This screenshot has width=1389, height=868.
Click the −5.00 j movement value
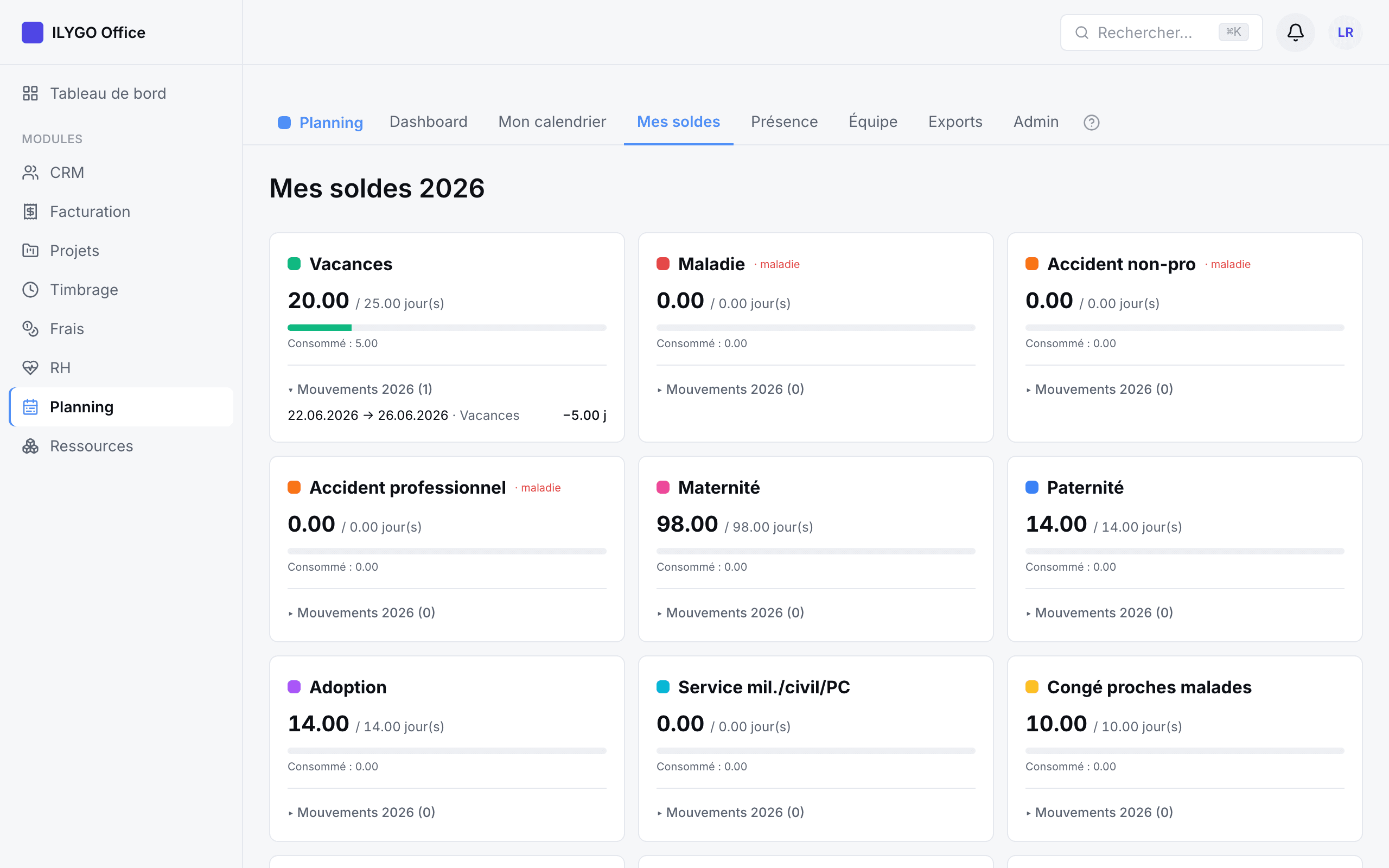pos(584,415)
